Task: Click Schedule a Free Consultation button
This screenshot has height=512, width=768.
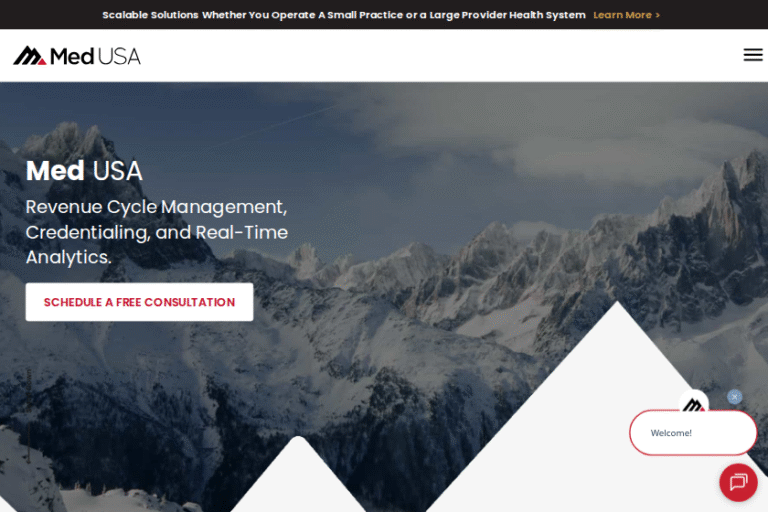Action: (x=140, y=302)
